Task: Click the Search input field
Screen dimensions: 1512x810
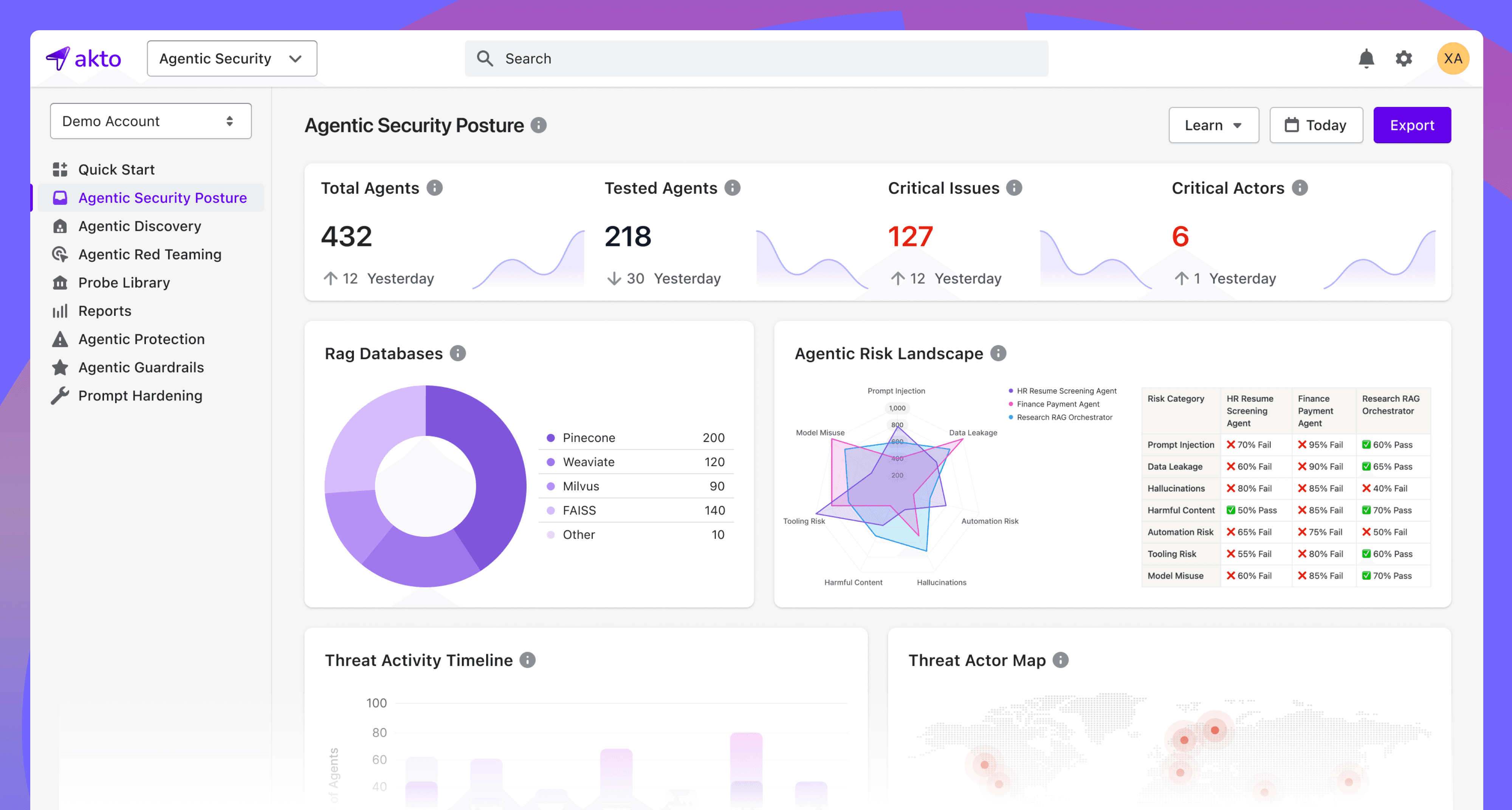Action: 756,59
